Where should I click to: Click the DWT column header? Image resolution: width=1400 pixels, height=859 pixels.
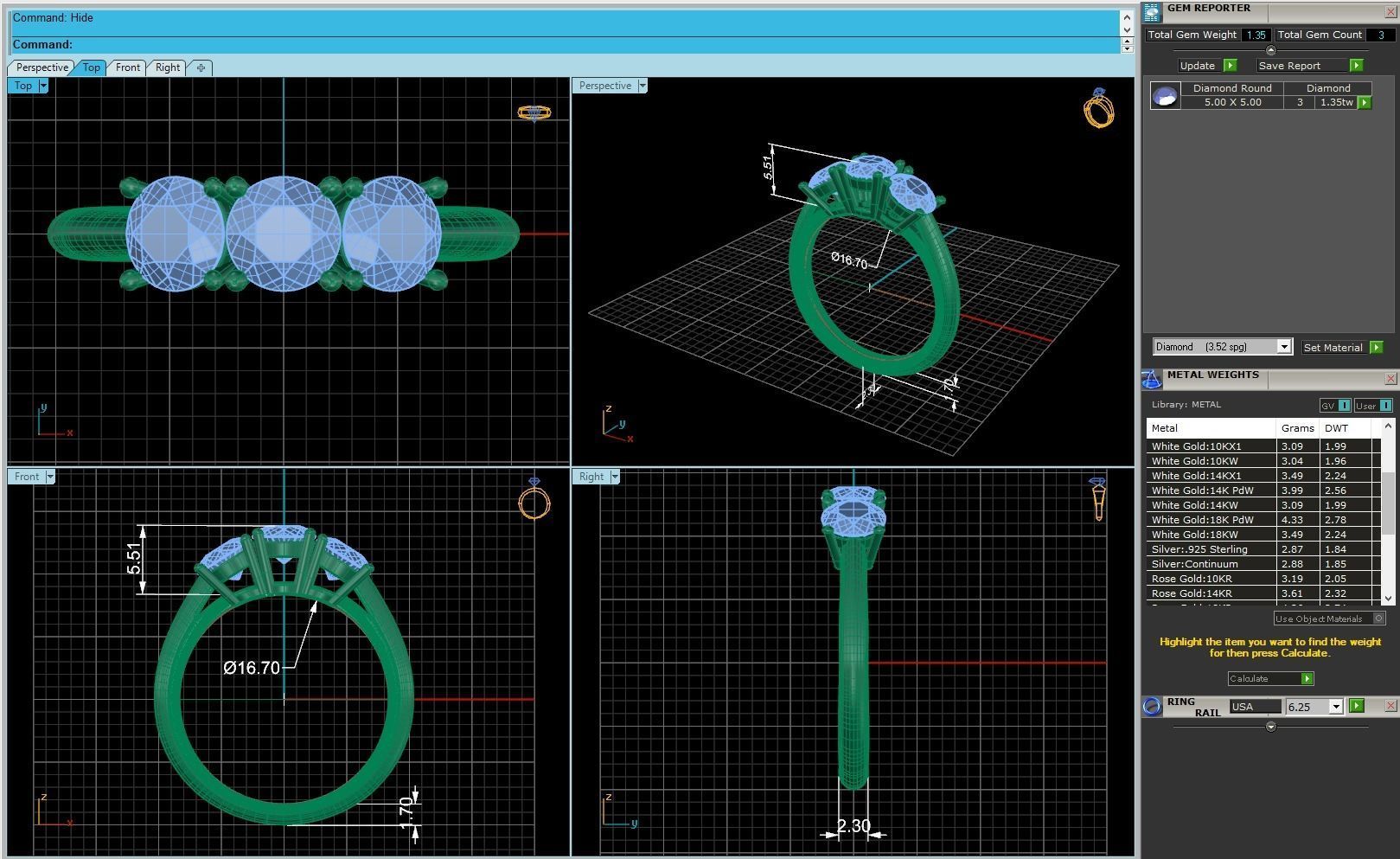[x=1346, y=428]
